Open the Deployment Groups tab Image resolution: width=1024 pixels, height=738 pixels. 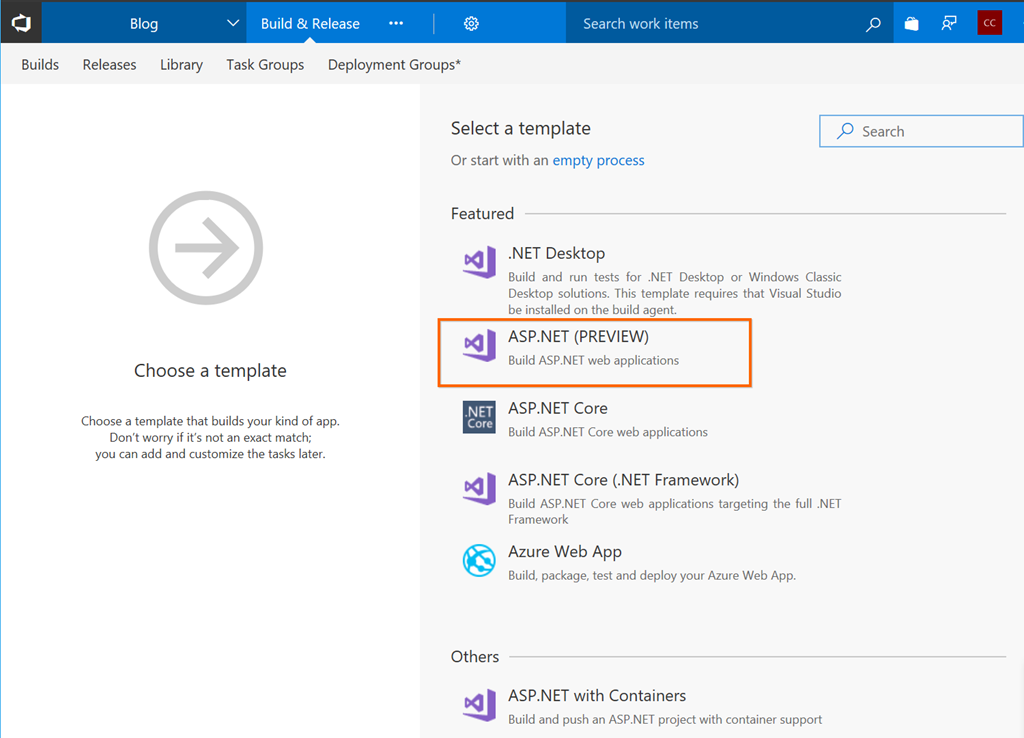pyautogui.click(x=394, y=65)
